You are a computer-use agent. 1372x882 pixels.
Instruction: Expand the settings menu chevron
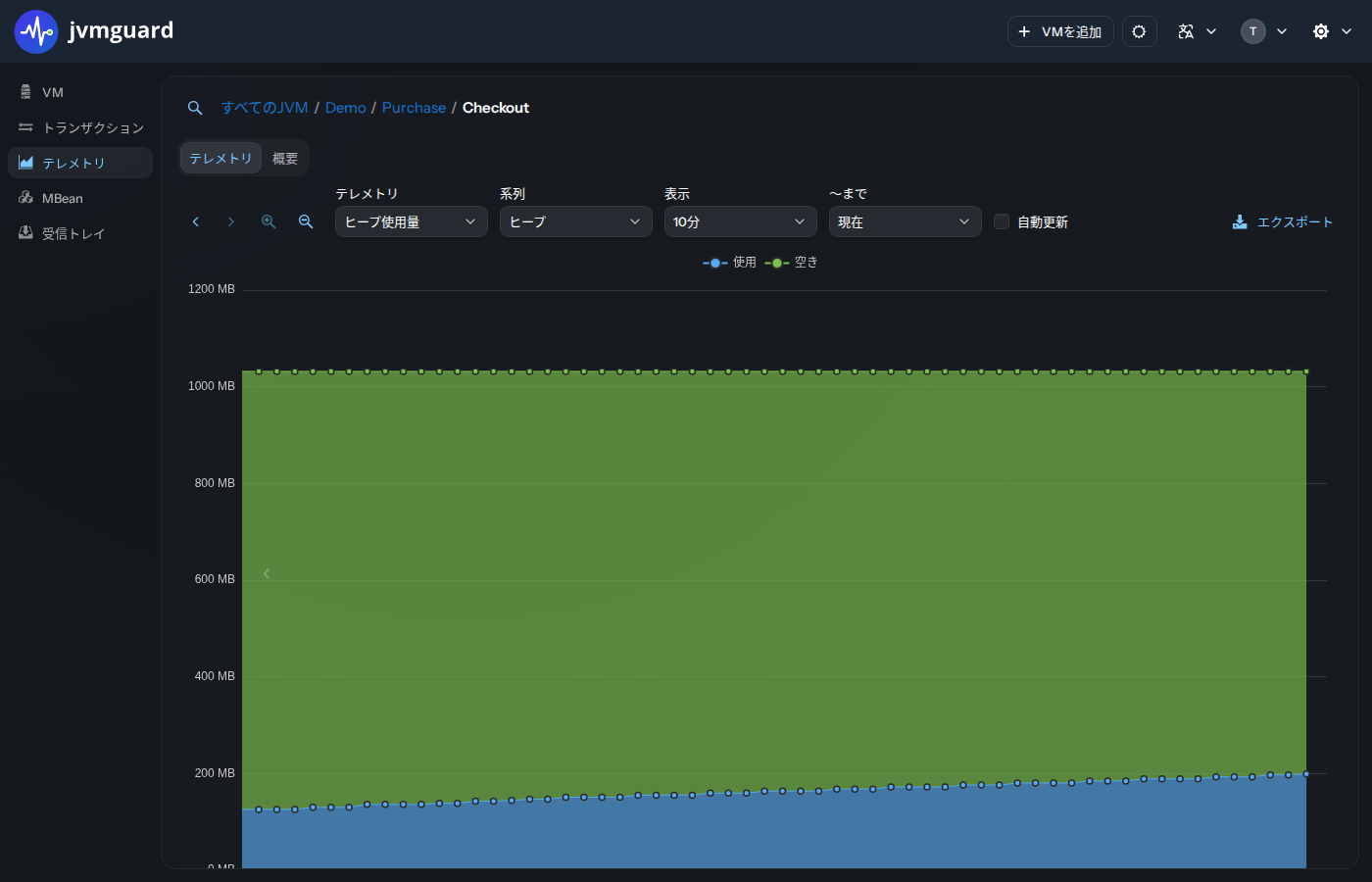[x=1347, y=31]
